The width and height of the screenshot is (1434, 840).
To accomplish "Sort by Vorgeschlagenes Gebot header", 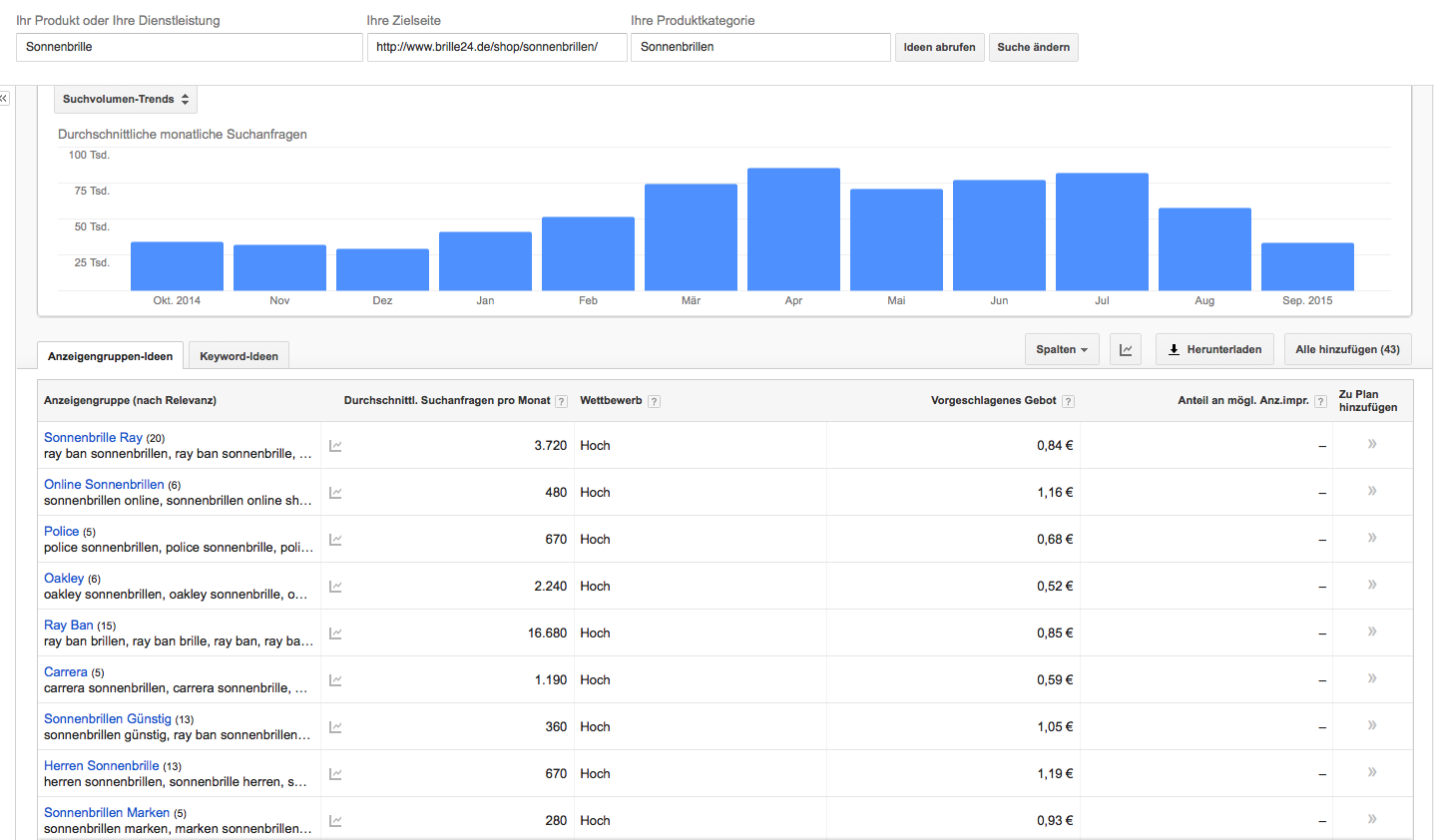I will (x=993, y=400).
